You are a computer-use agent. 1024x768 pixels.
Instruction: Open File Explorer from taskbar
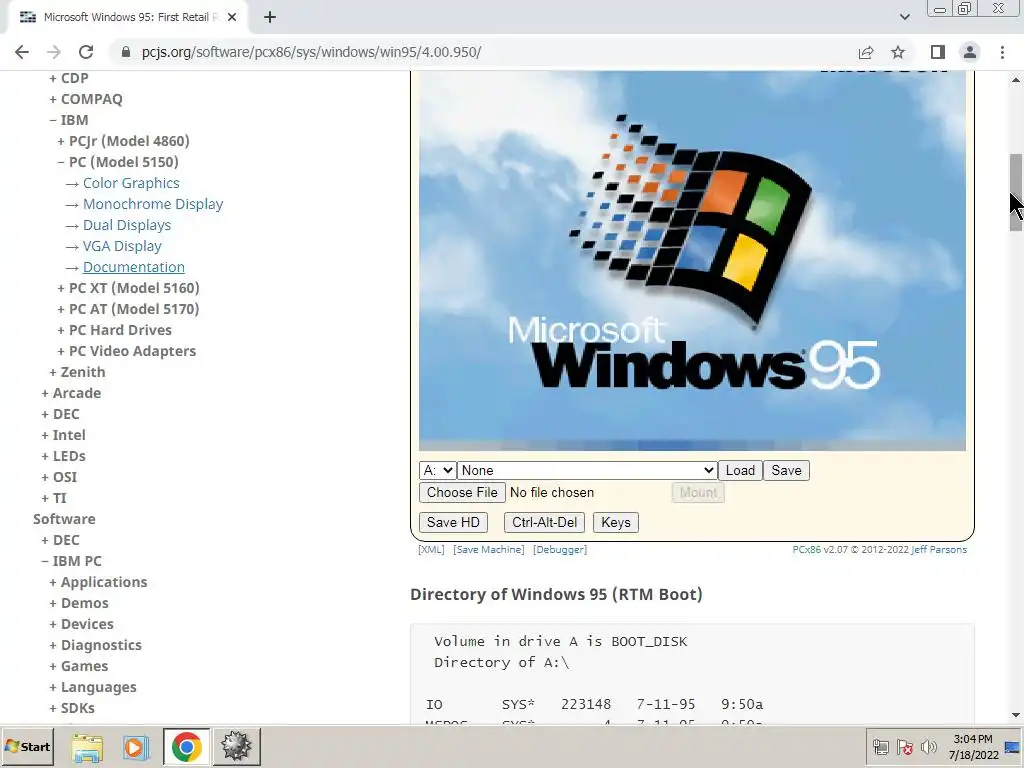(87, 747)
